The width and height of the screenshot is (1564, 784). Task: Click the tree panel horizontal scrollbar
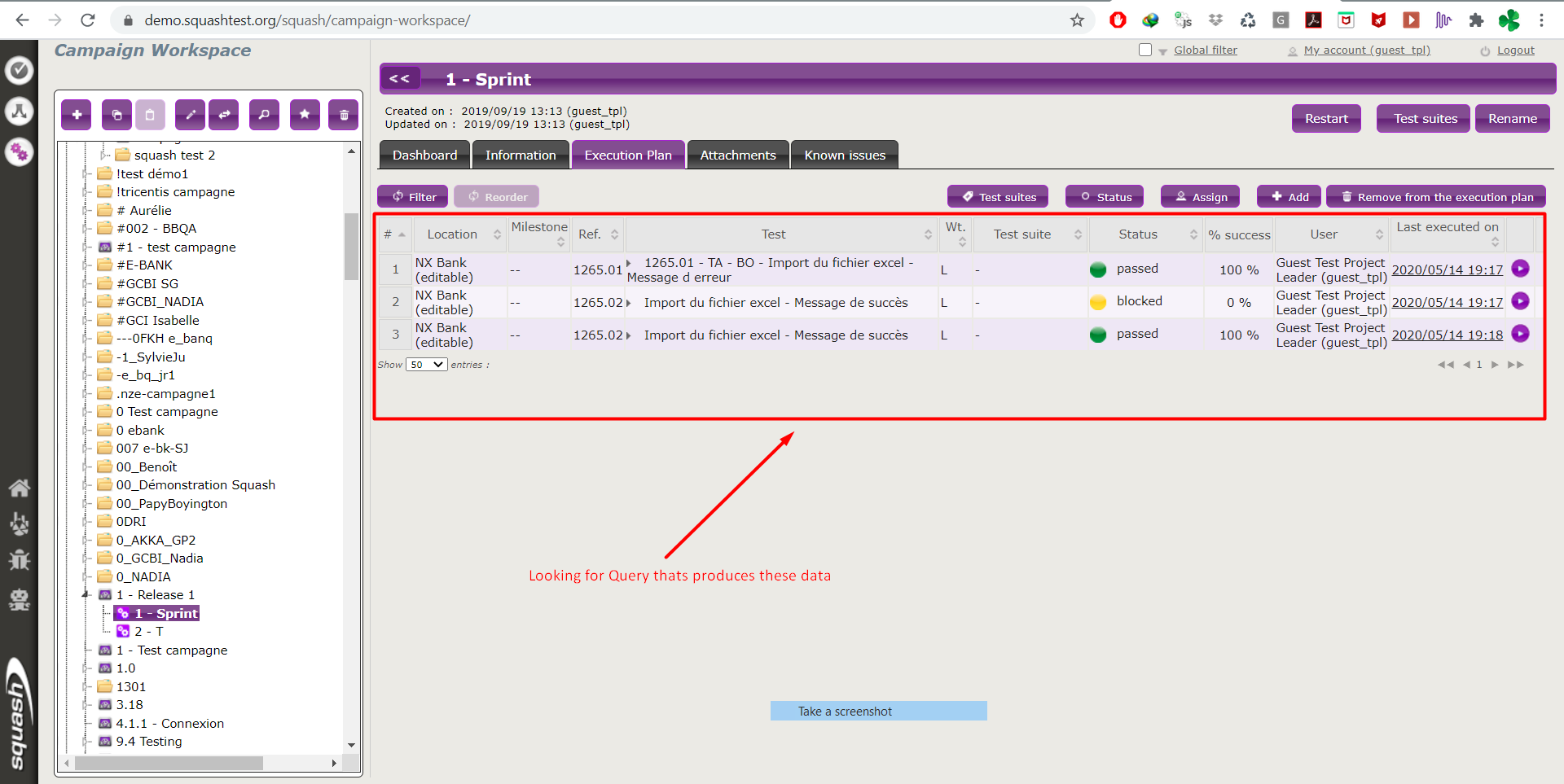tap(169, 764)
